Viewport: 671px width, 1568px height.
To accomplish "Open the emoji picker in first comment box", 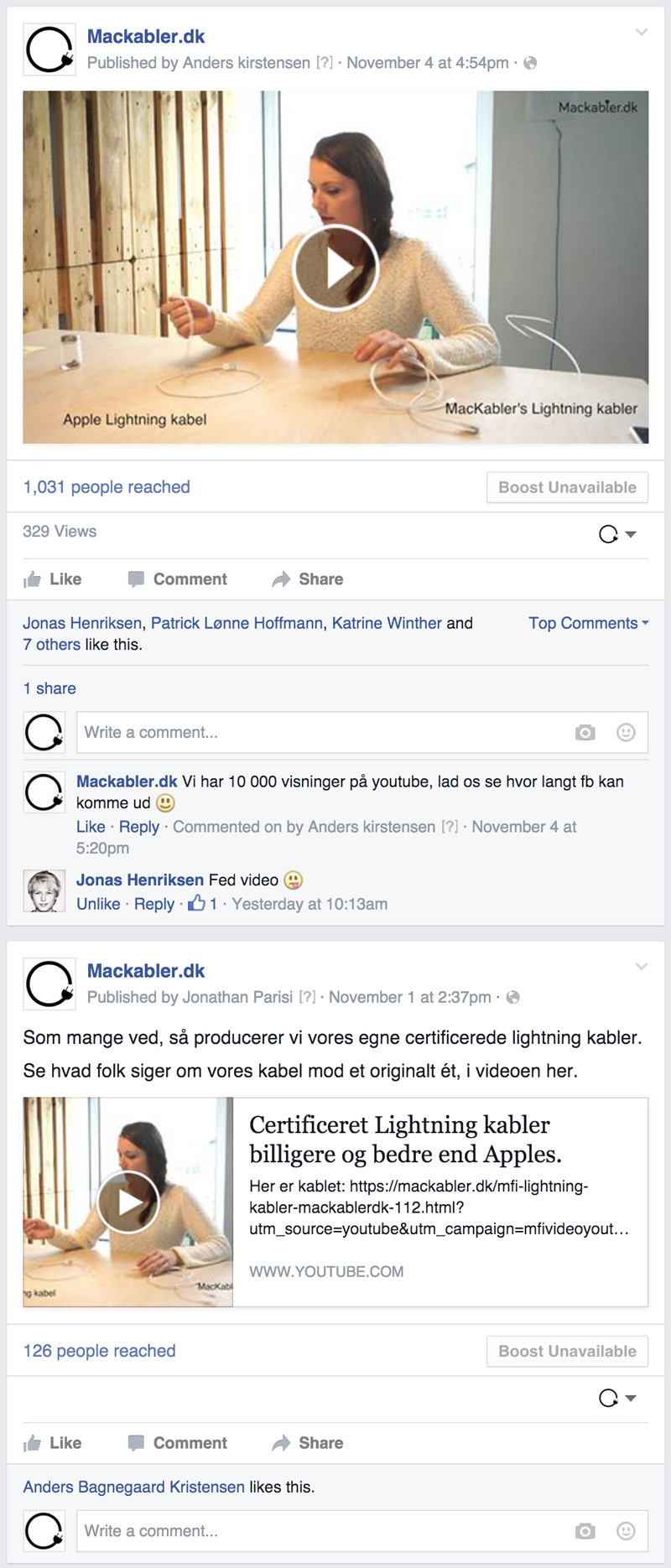I will 626,733.
